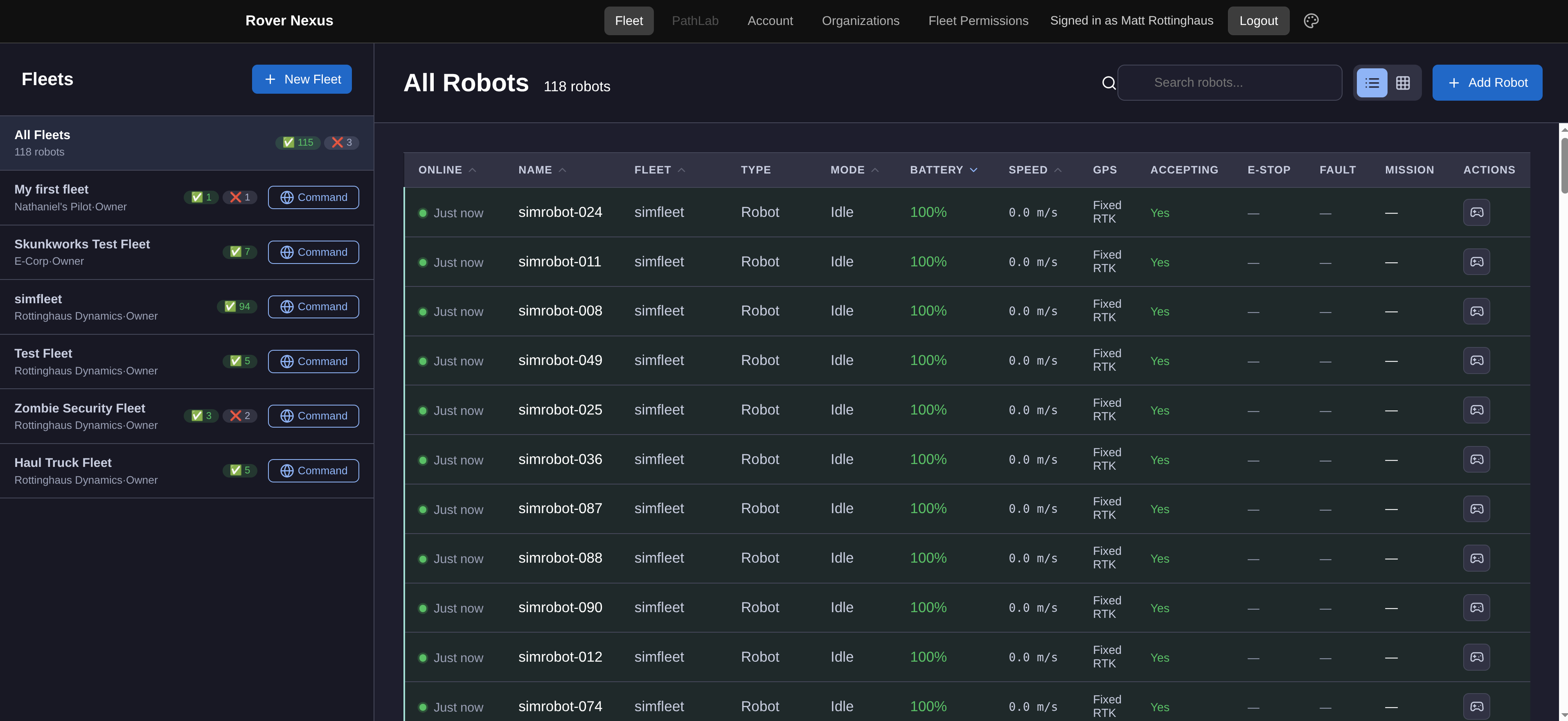1568x721 pixels.
Task: Create a New Fleet
Action: coord(302,79)
